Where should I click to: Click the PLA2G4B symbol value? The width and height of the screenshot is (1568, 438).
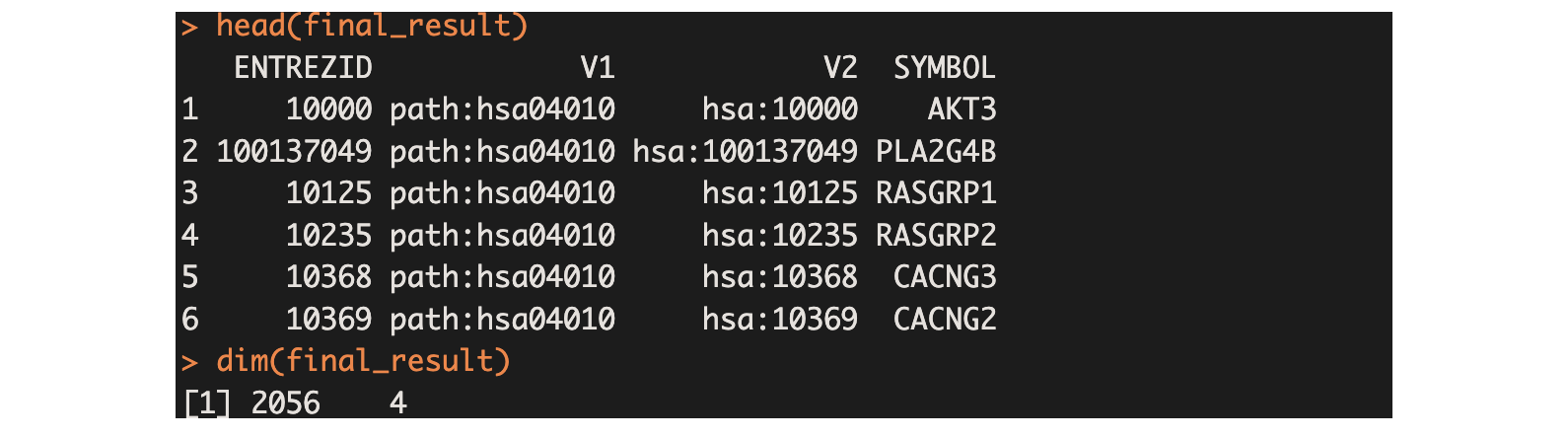(x=936, y=151)
